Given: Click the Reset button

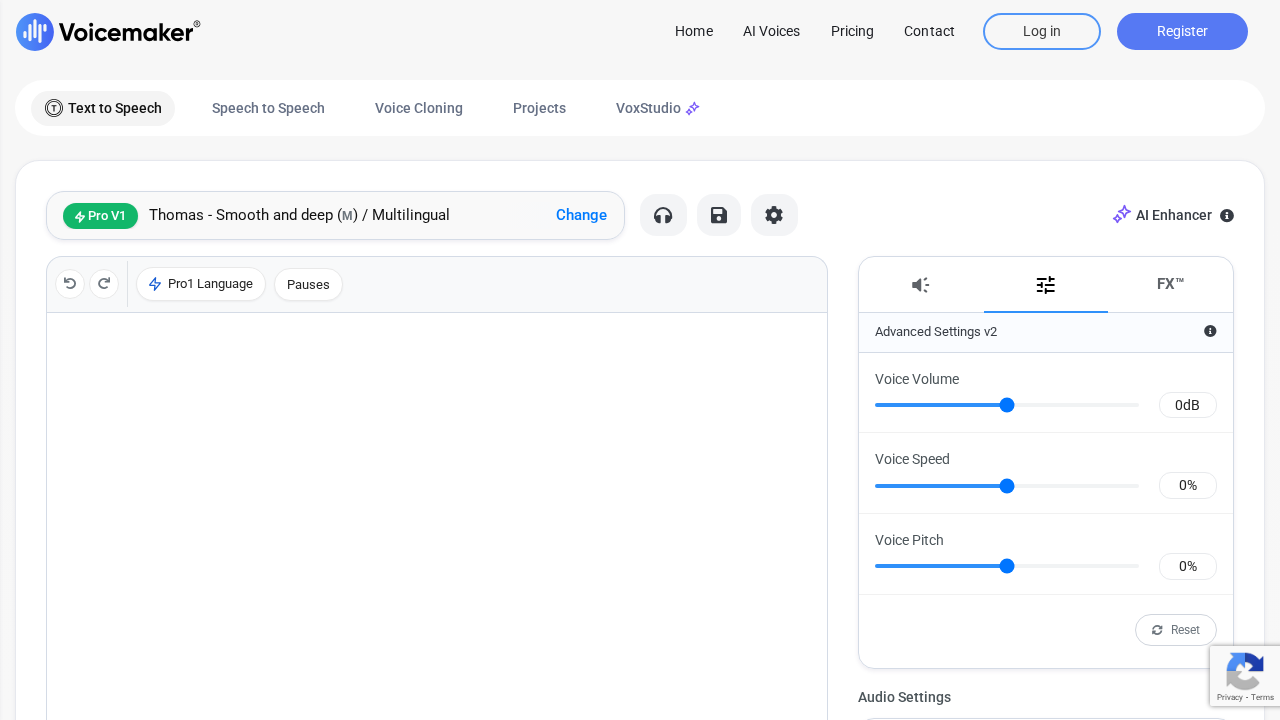Looking at the screenshot, I should click(1175, 630).
